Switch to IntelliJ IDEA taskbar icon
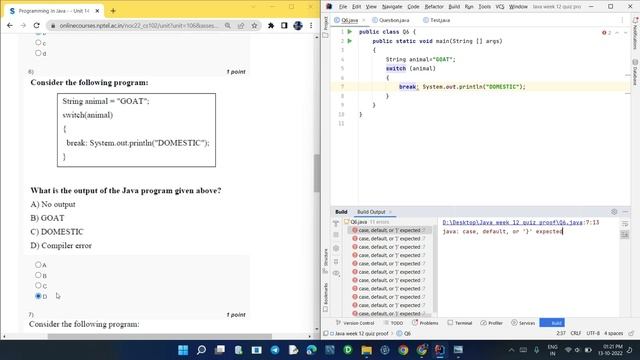 coord(440,350)
